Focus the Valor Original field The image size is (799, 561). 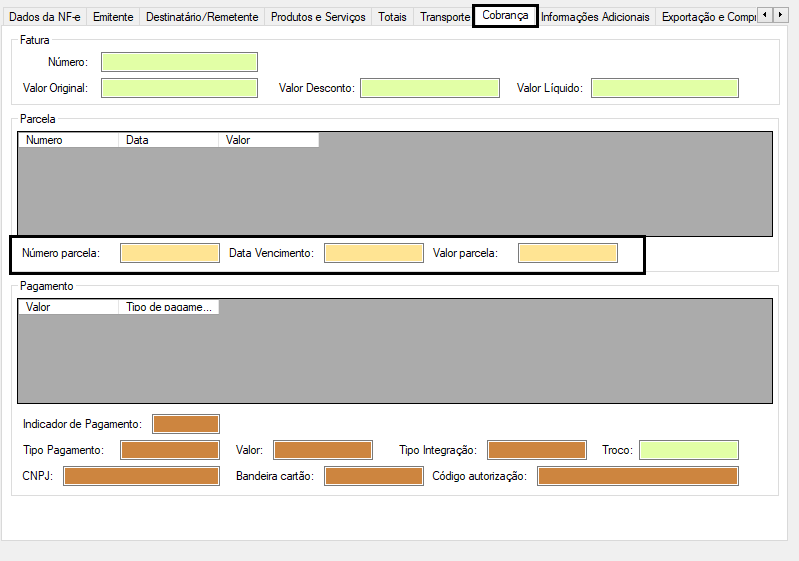(x=179, y=88)
